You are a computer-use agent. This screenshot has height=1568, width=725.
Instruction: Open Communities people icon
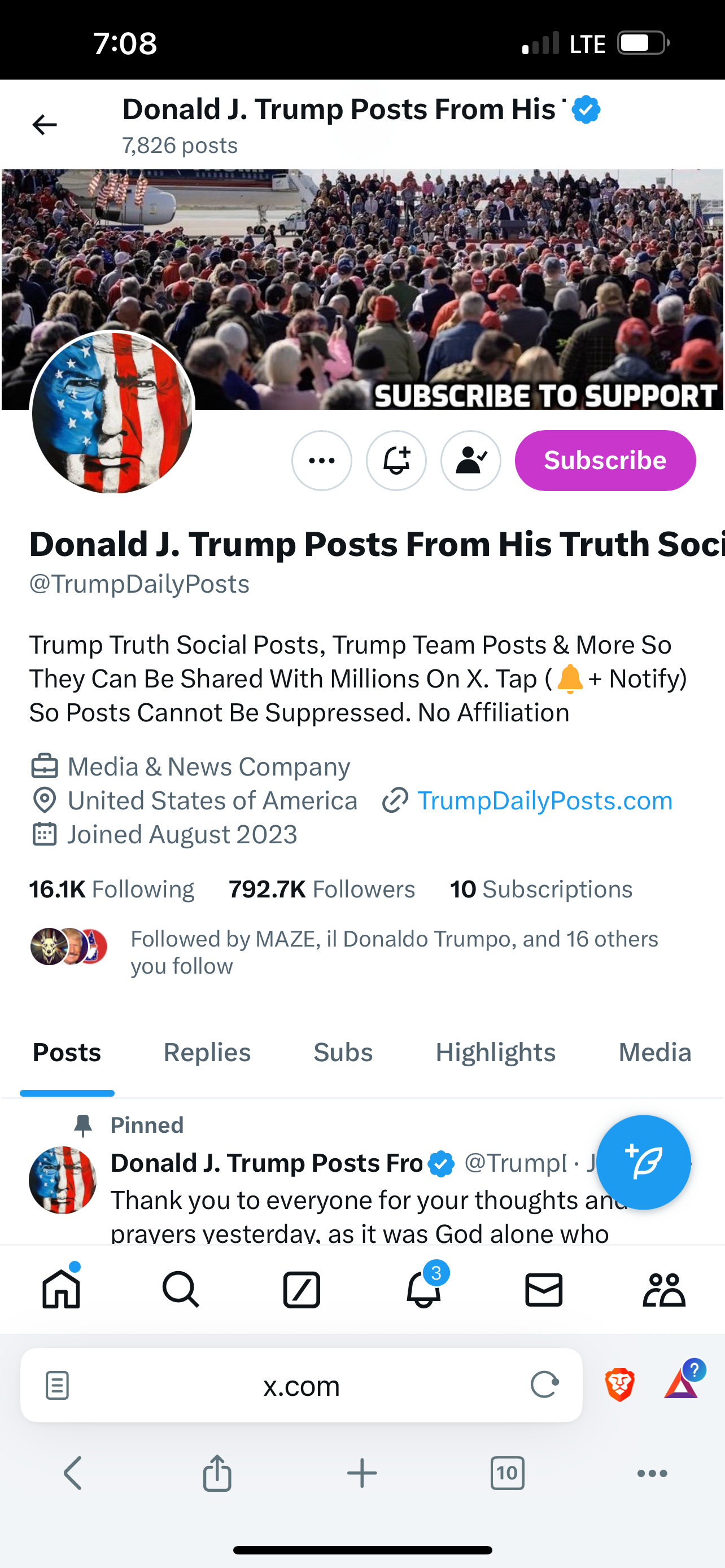[x=664, y=1289]
